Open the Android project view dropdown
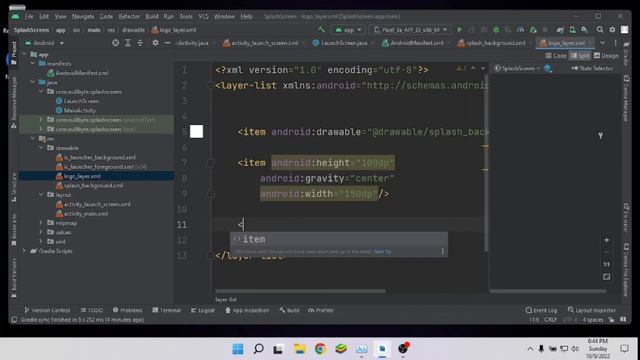 (x=44, y=43)
